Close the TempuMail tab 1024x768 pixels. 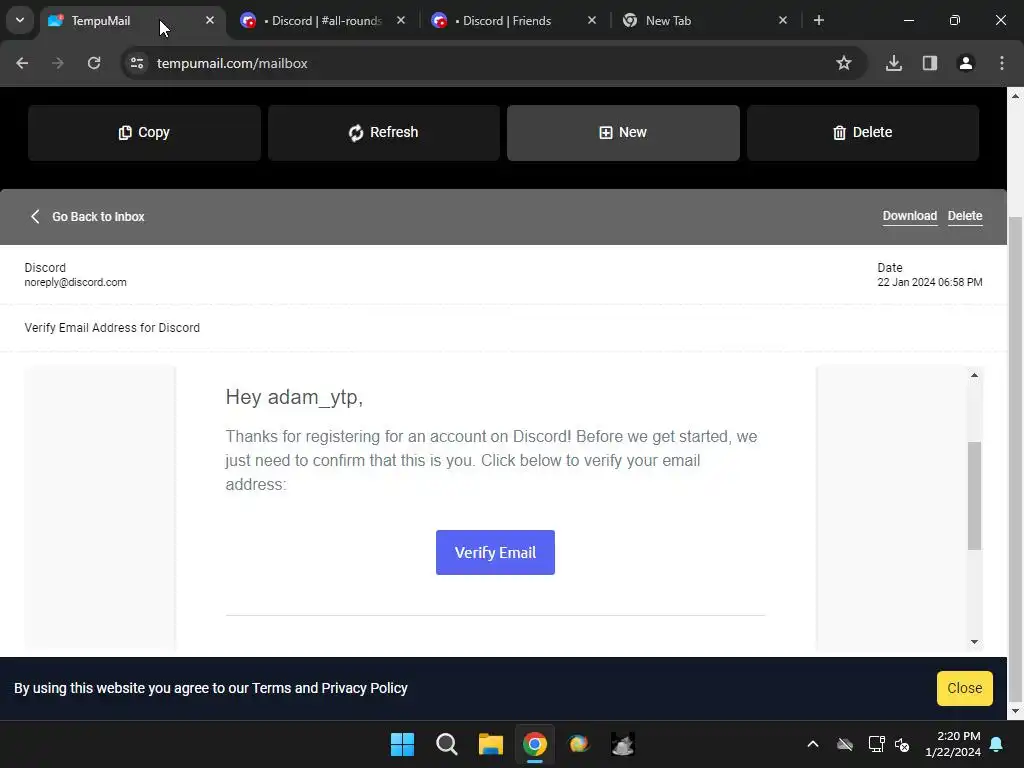tap(210, 20)
